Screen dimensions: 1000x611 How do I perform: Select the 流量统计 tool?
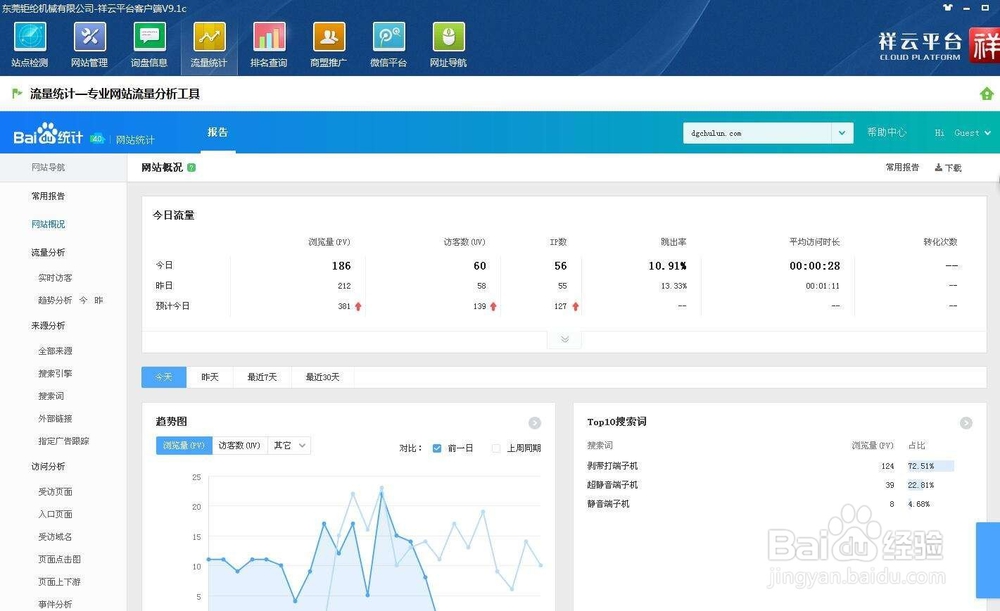coord(209,43)
